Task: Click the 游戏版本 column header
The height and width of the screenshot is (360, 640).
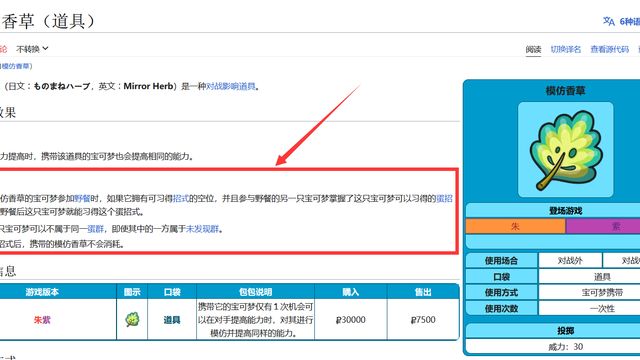Action: [42, 292]
